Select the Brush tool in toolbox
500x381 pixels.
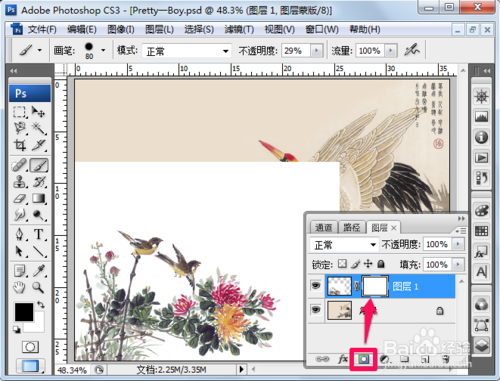39,165
